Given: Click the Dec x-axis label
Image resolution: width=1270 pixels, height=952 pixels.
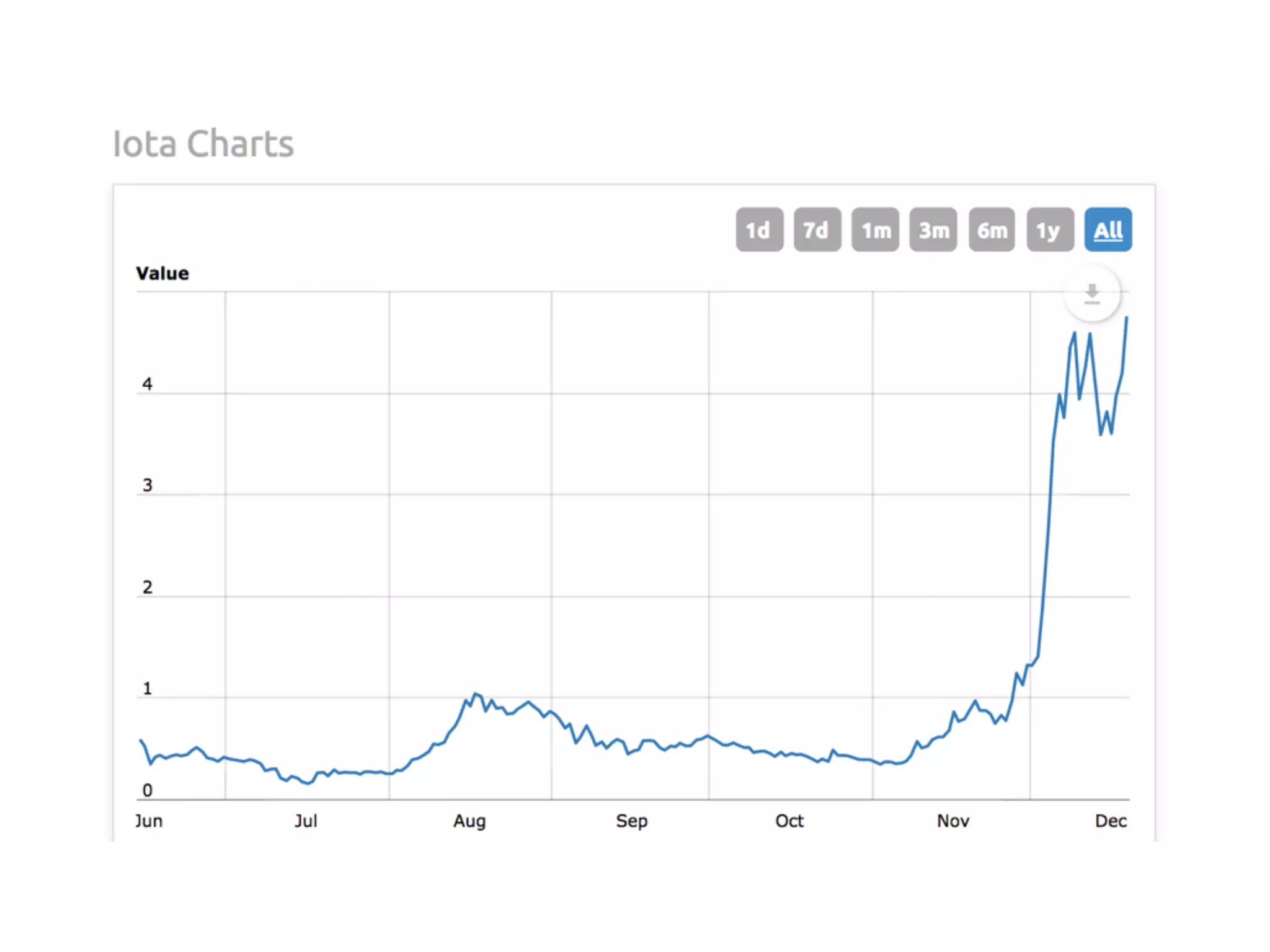Looking at the screenshot, I should click(1110, 821).
